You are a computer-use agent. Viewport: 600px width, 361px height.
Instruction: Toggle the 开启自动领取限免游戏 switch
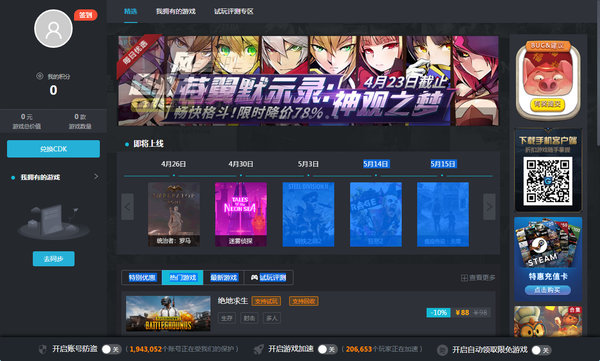click(x=541, y=350)
